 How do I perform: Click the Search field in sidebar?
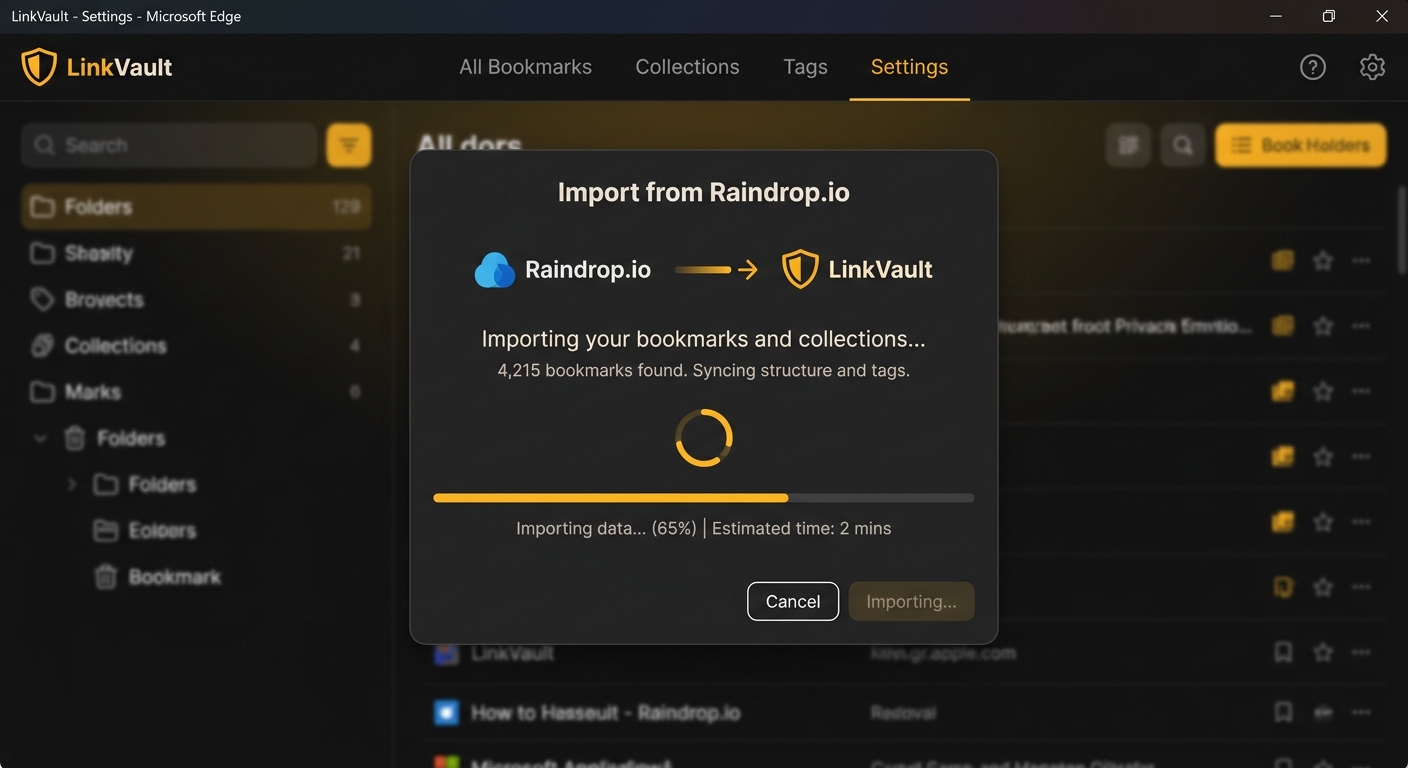pyautogui.click(x=169, y=145)
